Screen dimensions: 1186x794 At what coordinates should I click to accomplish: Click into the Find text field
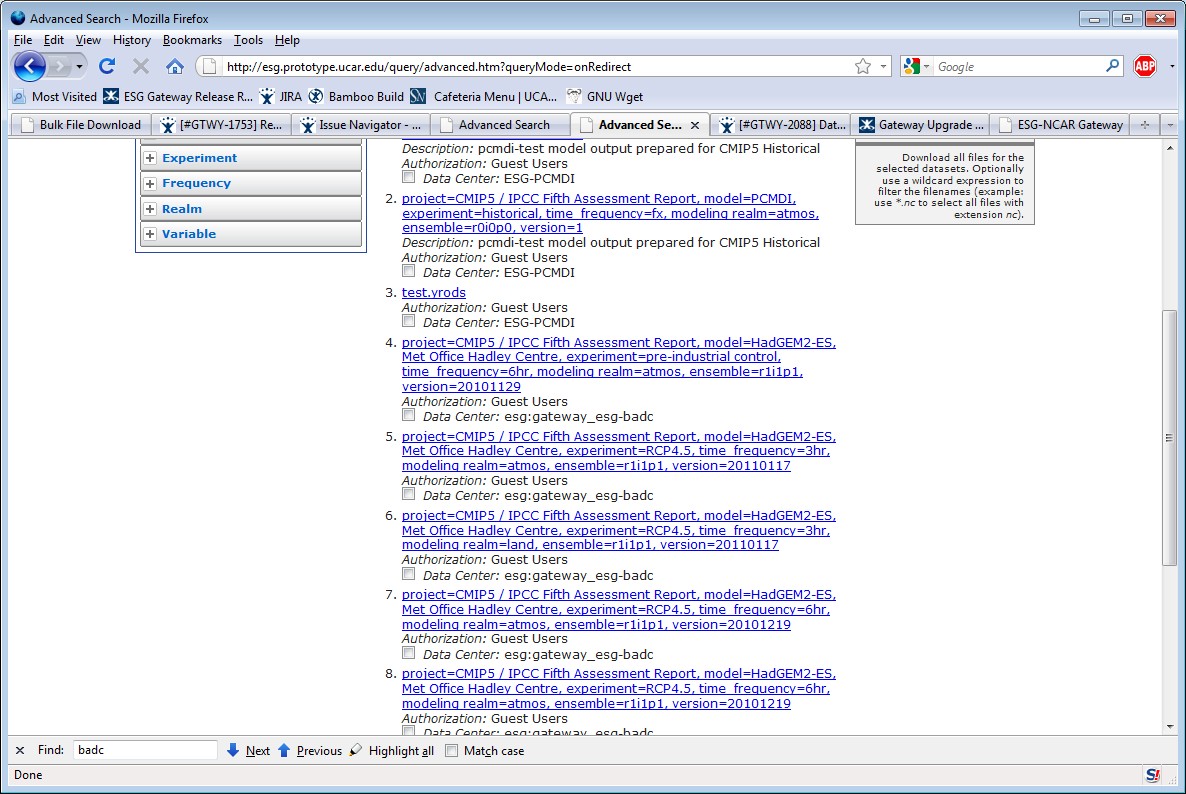point(144,751)
